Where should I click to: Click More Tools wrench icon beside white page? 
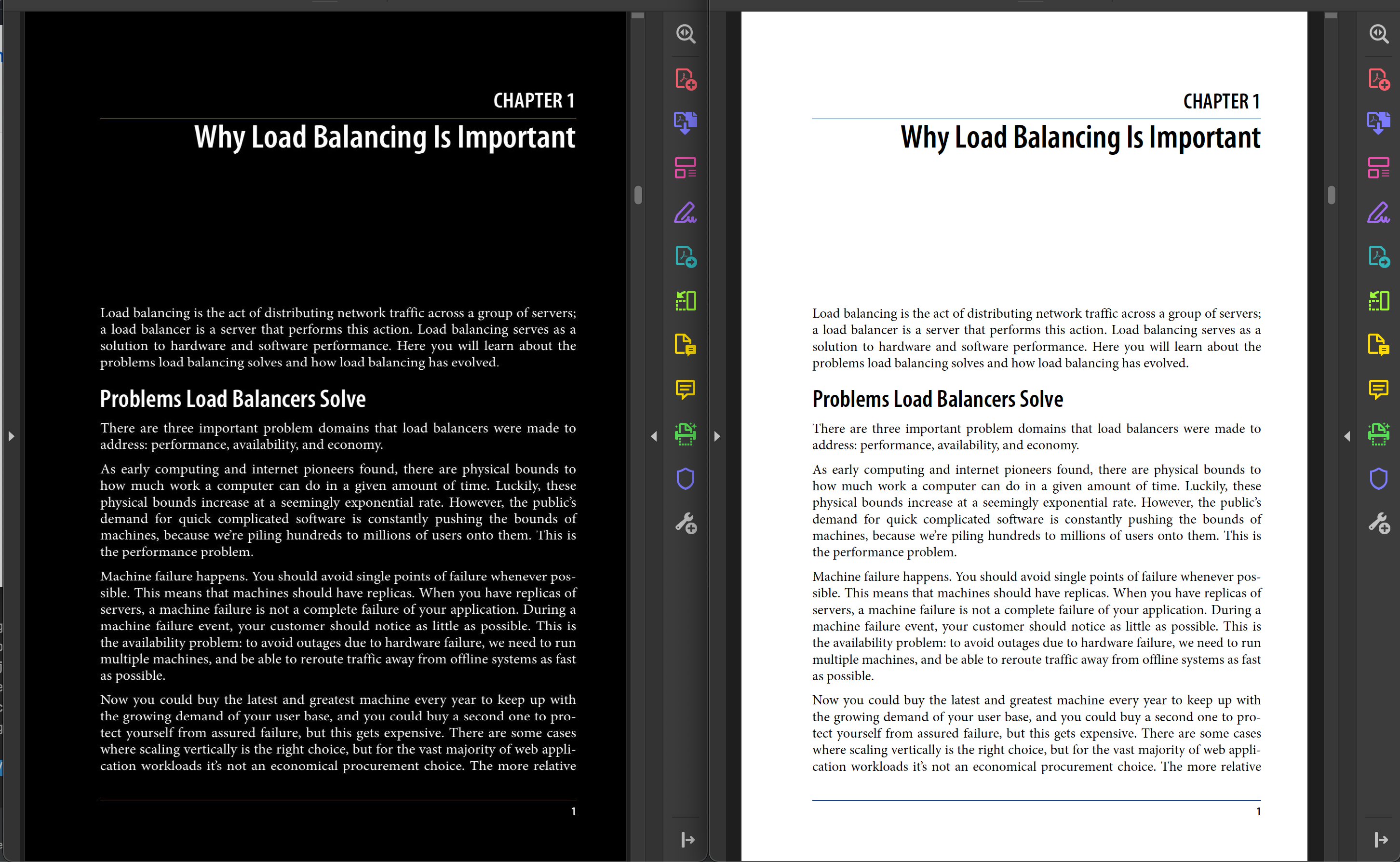pyautogui.click(x=1379, y=523)
